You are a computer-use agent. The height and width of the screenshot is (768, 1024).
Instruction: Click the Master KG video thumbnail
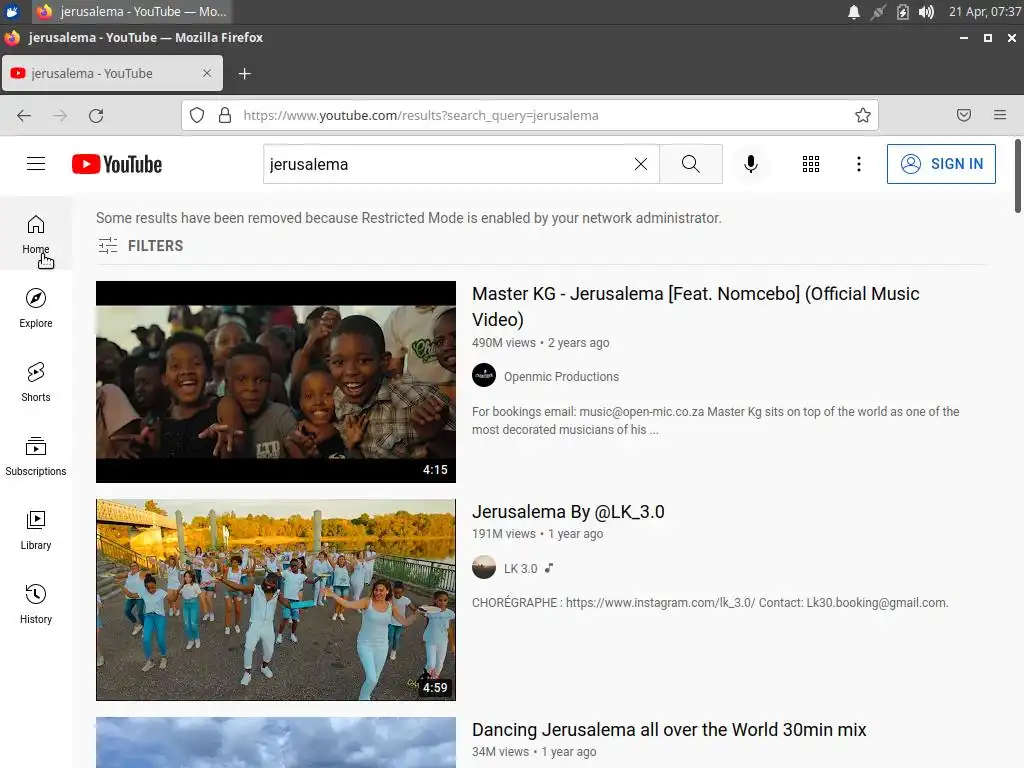pyautogui.click(x=276, y=382)
